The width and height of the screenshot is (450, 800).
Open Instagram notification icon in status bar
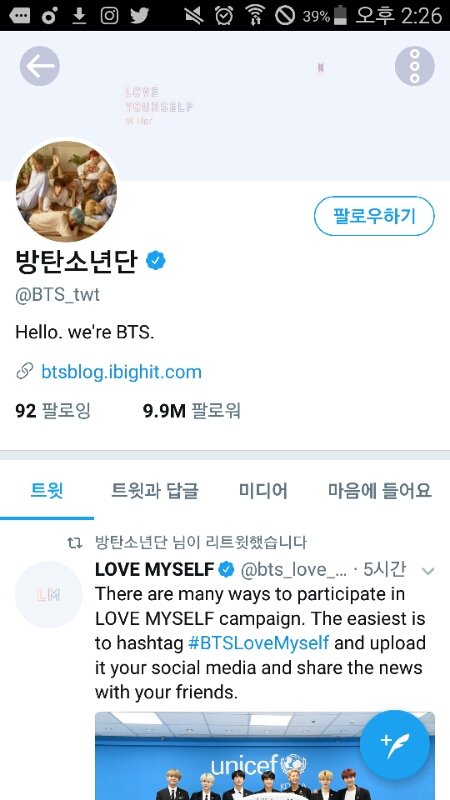click(x=109, y=16)
